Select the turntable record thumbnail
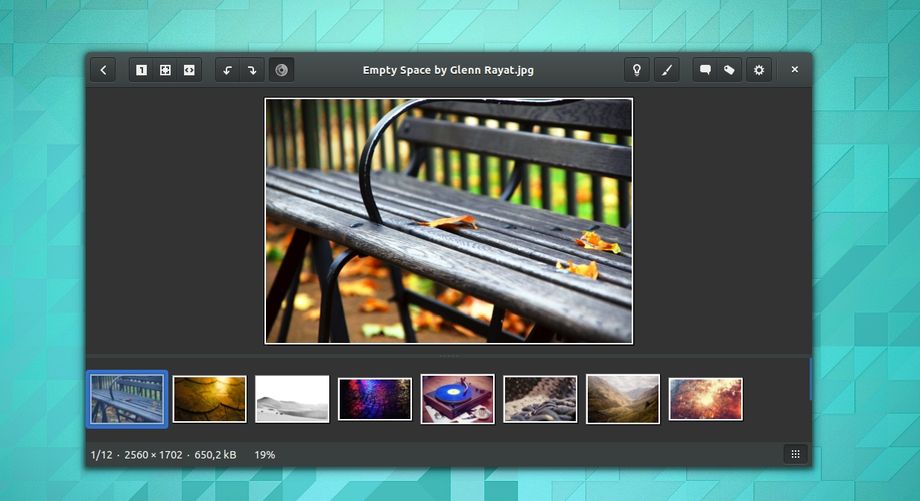This screenshot has width=920, height=501. pos(457,399)
